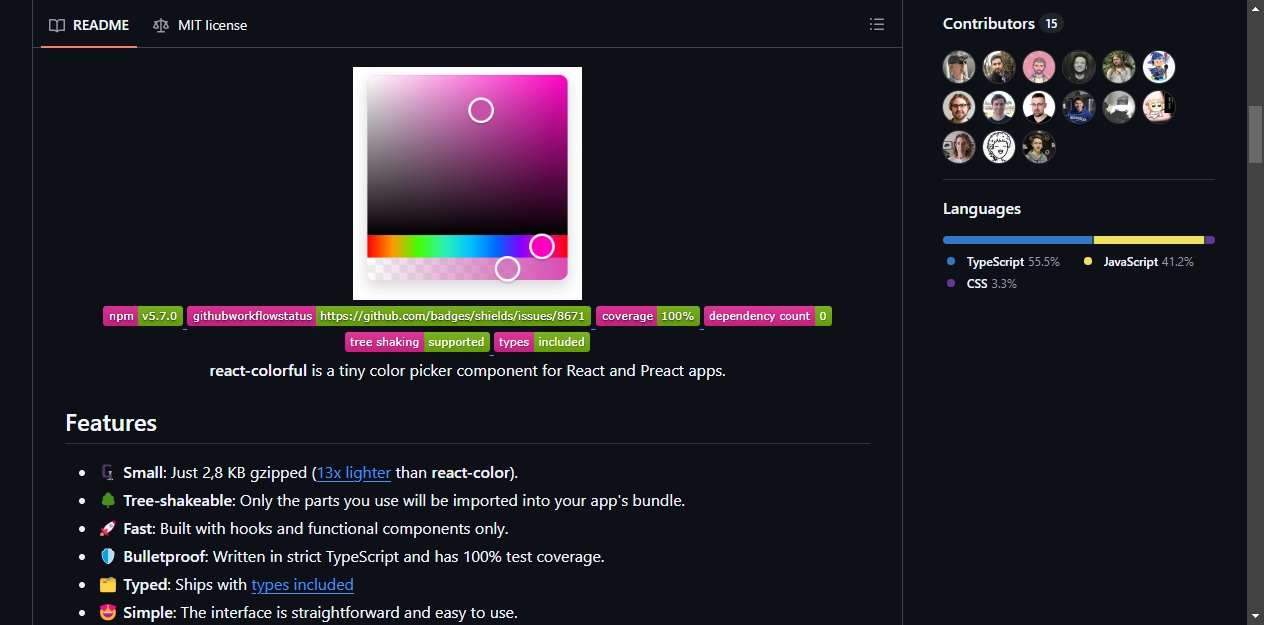
Task: Switch to the README tab
Action: 89,25
